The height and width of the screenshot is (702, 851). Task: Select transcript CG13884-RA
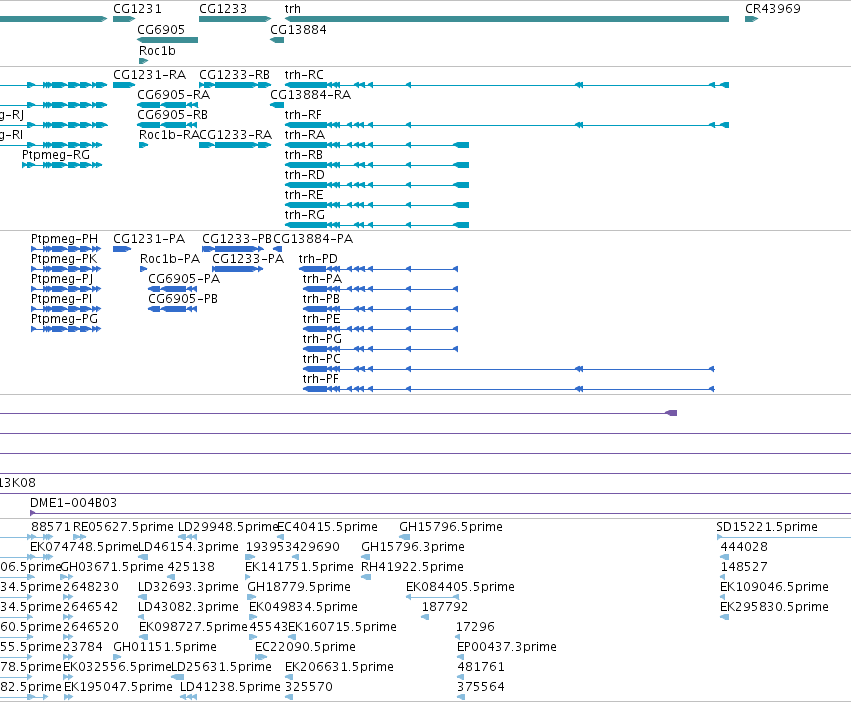click(277, 105)
